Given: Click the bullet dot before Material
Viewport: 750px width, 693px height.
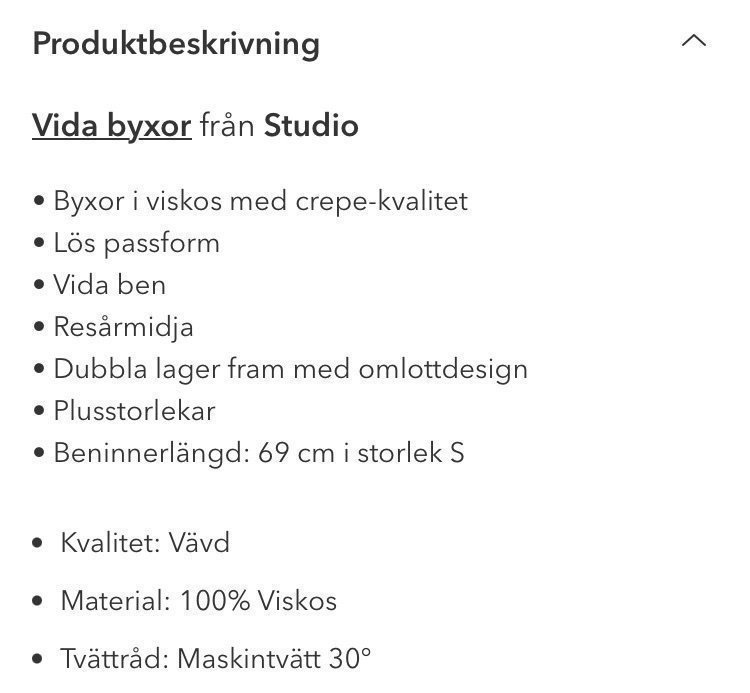Looking at the screenshot, I should coord(38,602).
